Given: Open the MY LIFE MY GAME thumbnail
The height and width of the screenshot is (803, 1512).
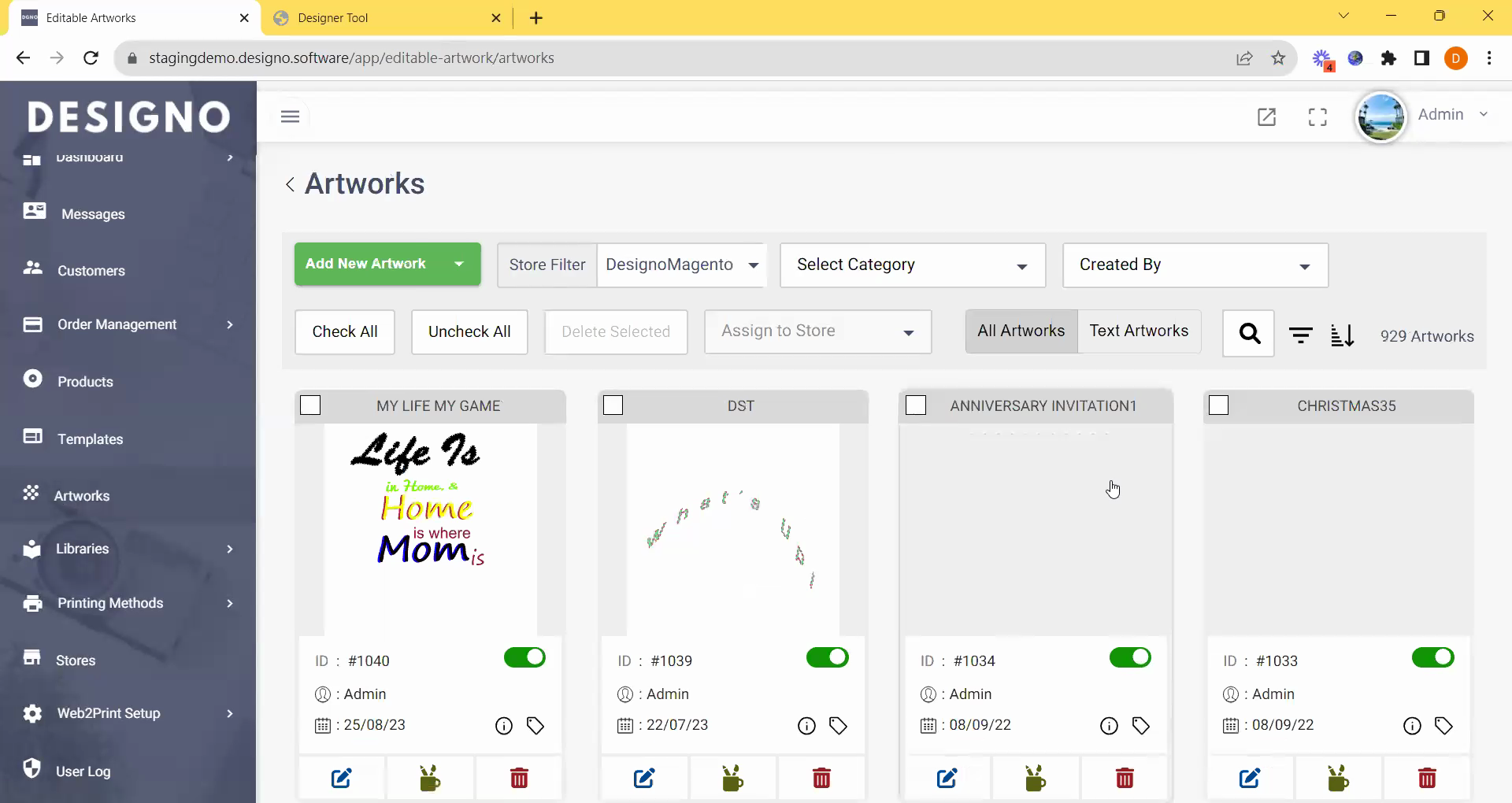Looking at the screenshot, I should tap(430, 529).
